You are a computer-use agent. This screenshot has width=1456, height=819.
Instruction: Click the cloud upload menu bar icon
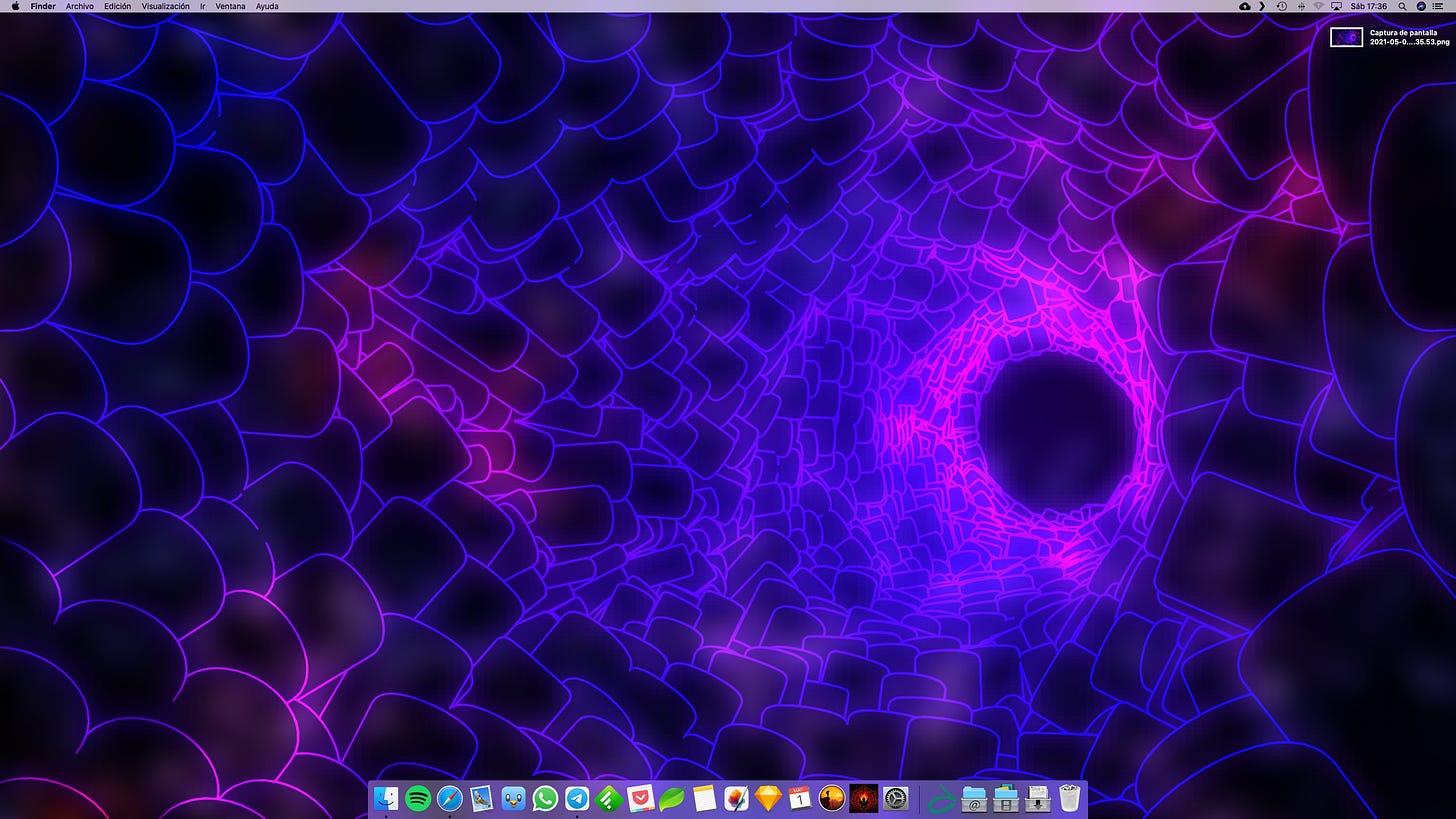pyautogui.click(x=1244, y=6)
